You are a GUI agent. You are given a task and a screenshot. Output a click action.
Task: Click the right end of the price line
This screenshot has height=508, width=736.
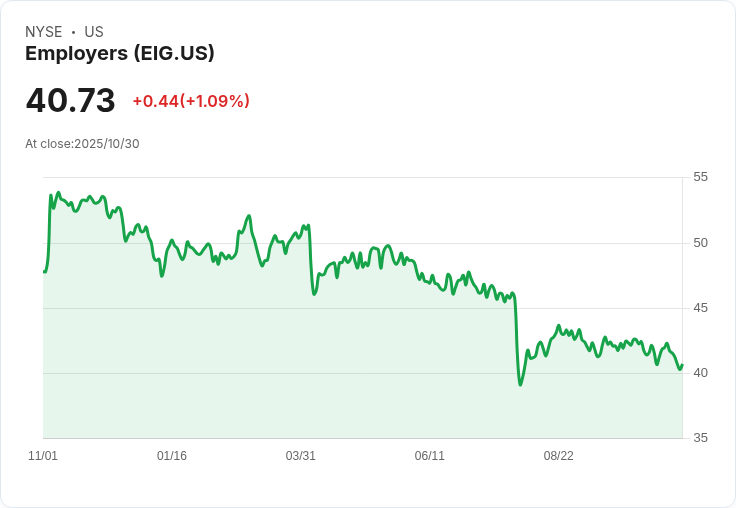coord(682,366)
